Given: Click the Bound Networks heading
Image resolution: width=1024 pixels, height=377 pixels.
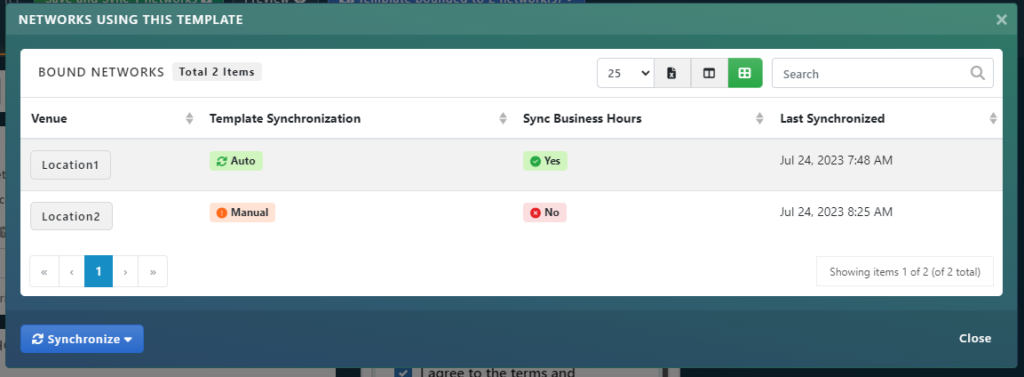Looking at the screenshot, I should (x=101, y=72).
